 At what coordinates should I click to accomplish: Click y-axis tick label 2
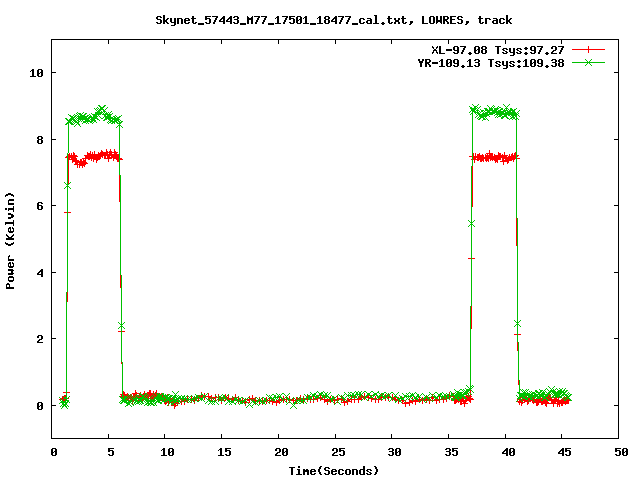(40, 339)
